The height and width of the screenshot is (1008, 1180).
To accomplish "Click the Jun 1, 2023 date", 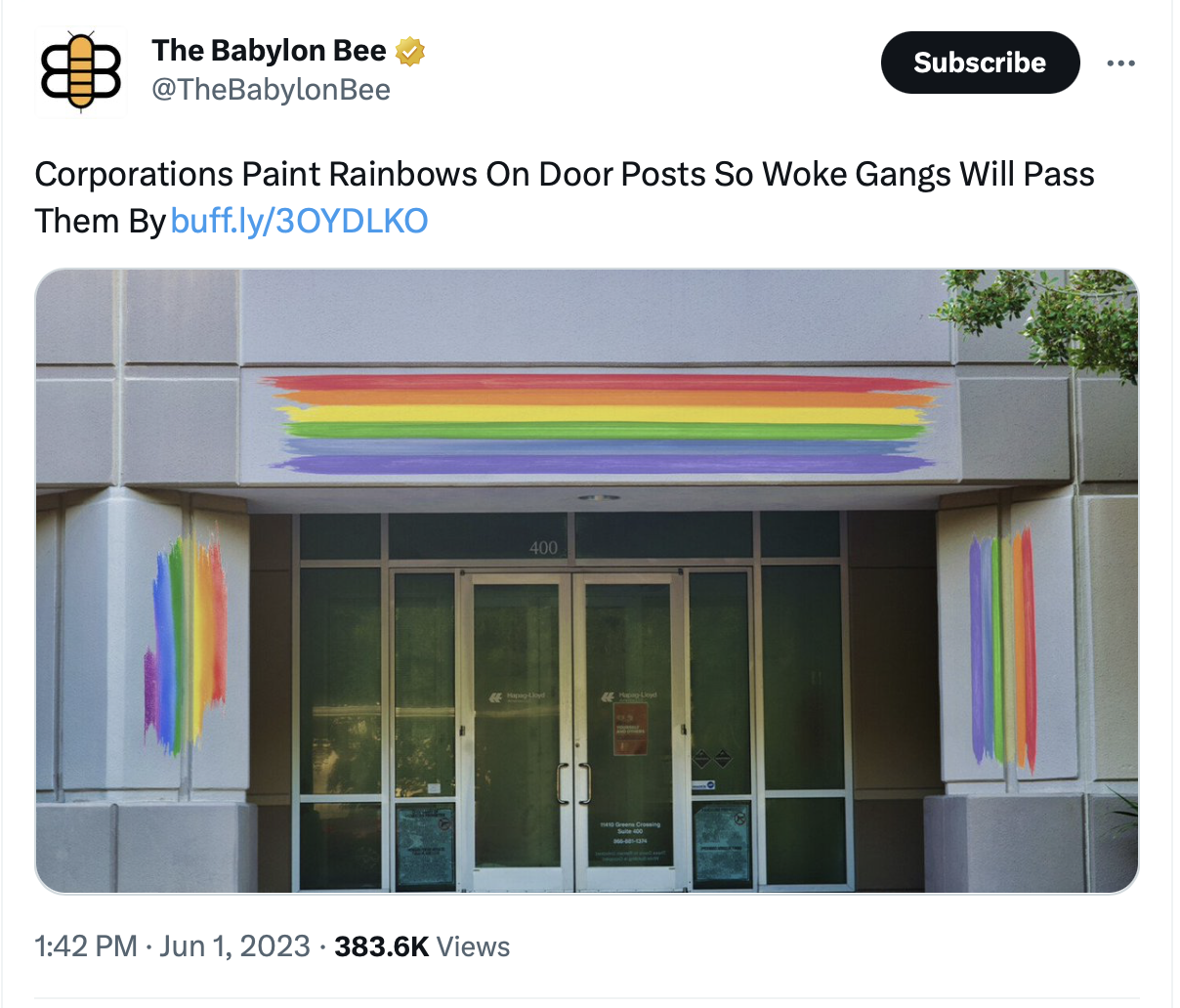I will (234, 946).
